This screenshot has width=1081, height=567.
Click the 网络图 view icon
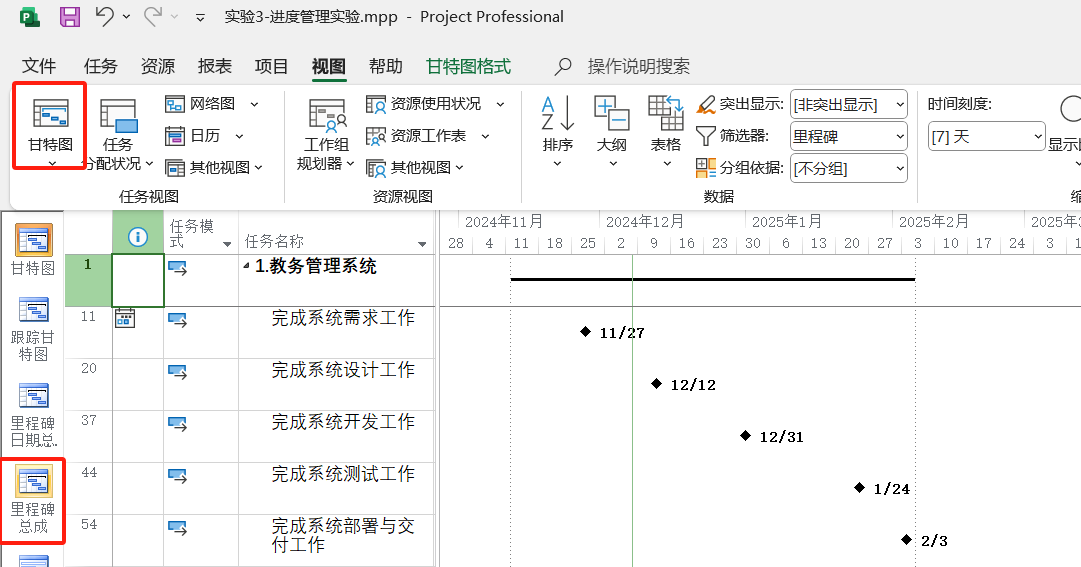tap(174, 104)
